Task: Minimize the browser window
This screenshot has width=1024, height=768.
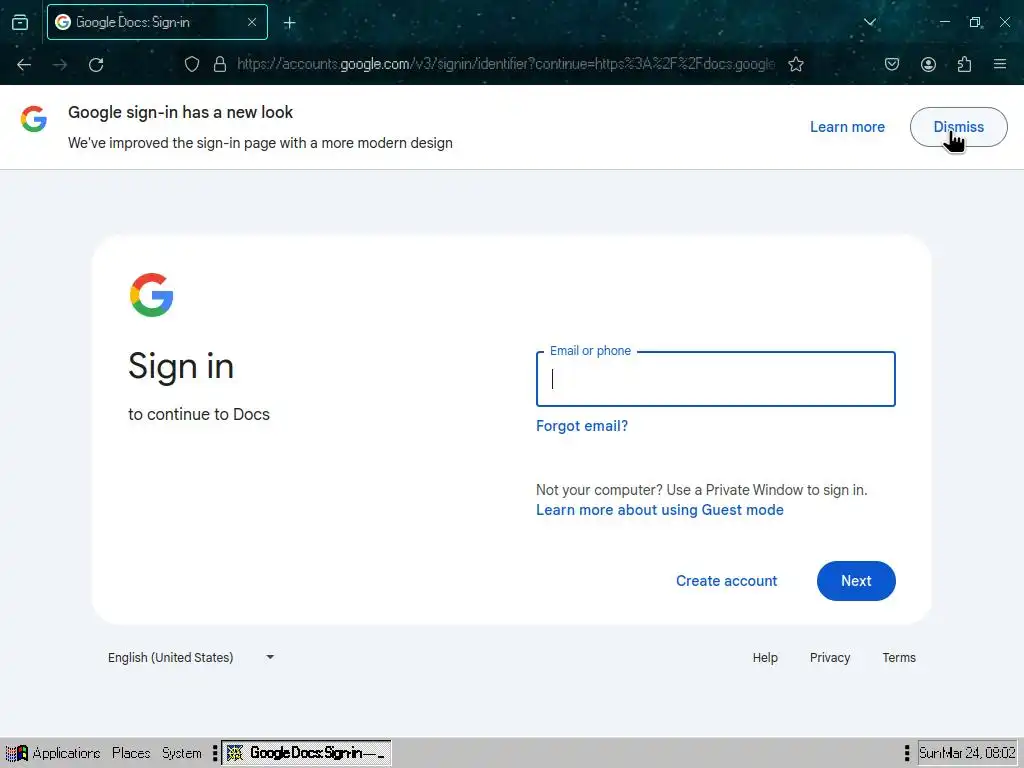Action: [944, 22]
